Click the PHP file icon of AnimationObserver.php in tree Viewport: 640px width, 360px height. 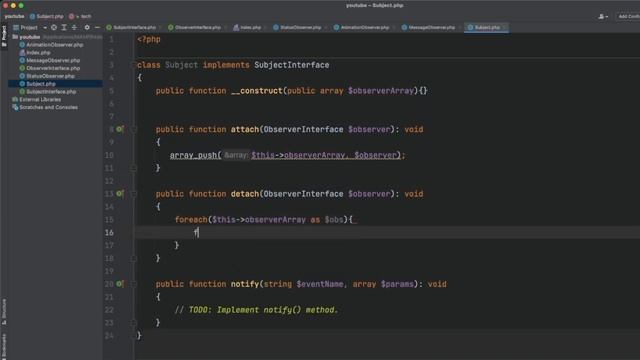[22, 45]
